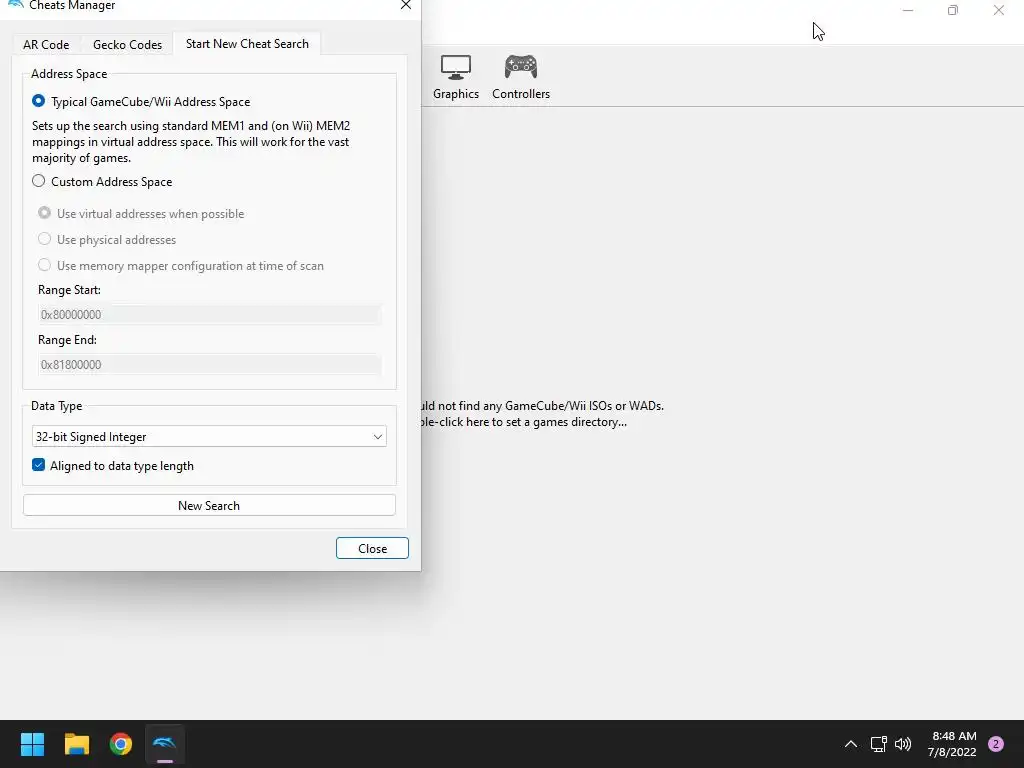Click the Dolphin icon in Cheats Manager title
The height and width of the screenshot is (768, 1024).
tap(16, 5)
